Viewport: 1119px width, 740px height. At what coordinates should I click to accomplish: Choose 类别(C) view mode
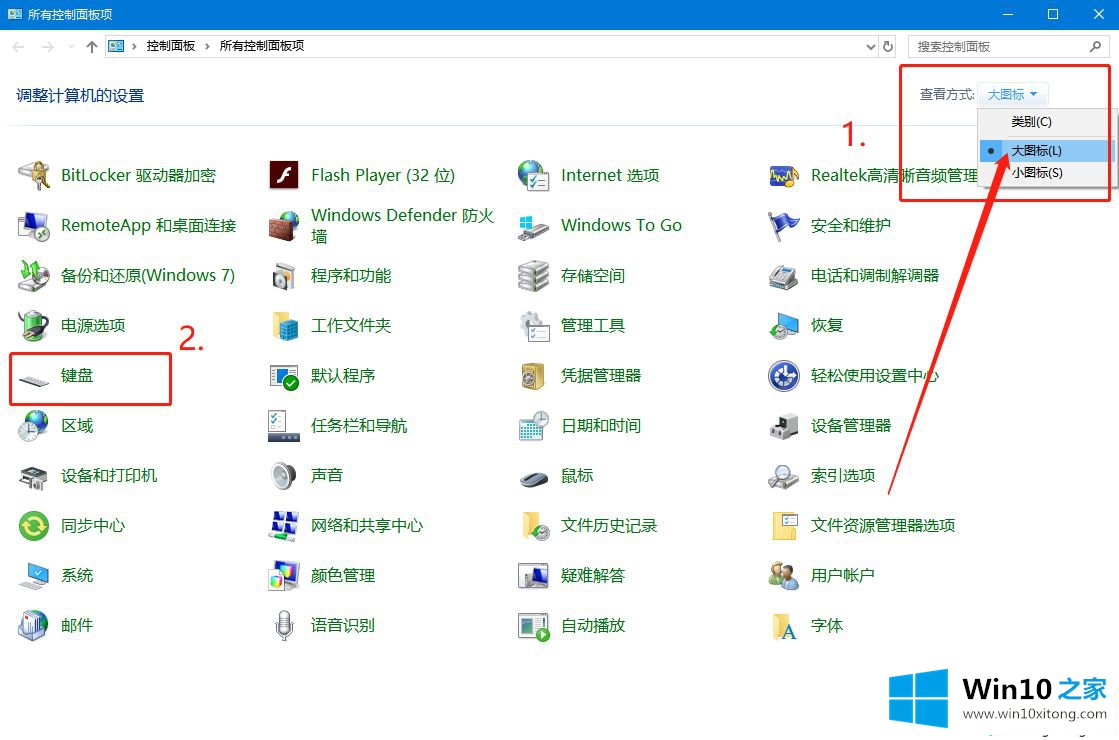click(1047, 121)
